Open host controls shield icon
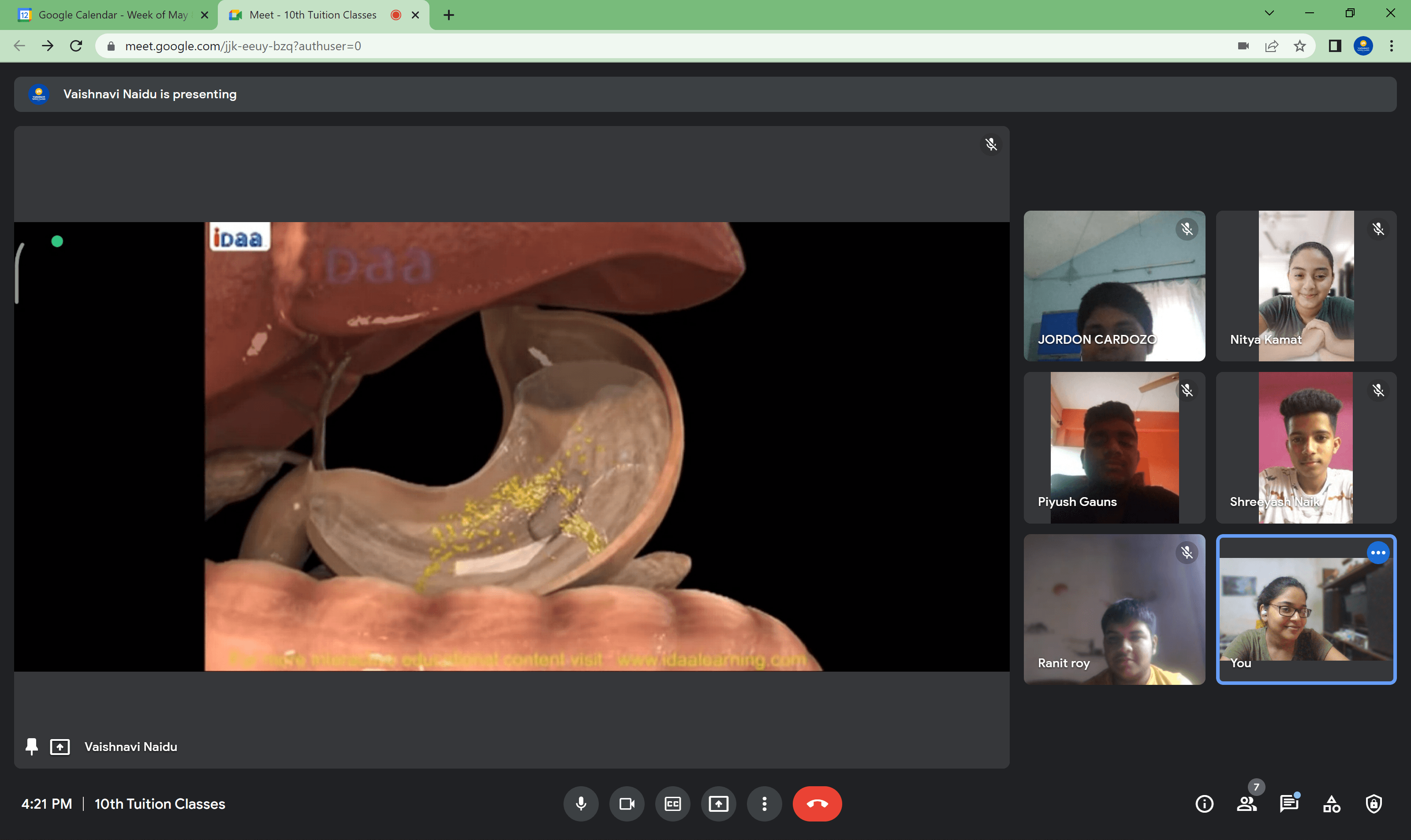The height and width of the screenshot is (840, 1411). pyautogui.click(x=1374, y=804)
